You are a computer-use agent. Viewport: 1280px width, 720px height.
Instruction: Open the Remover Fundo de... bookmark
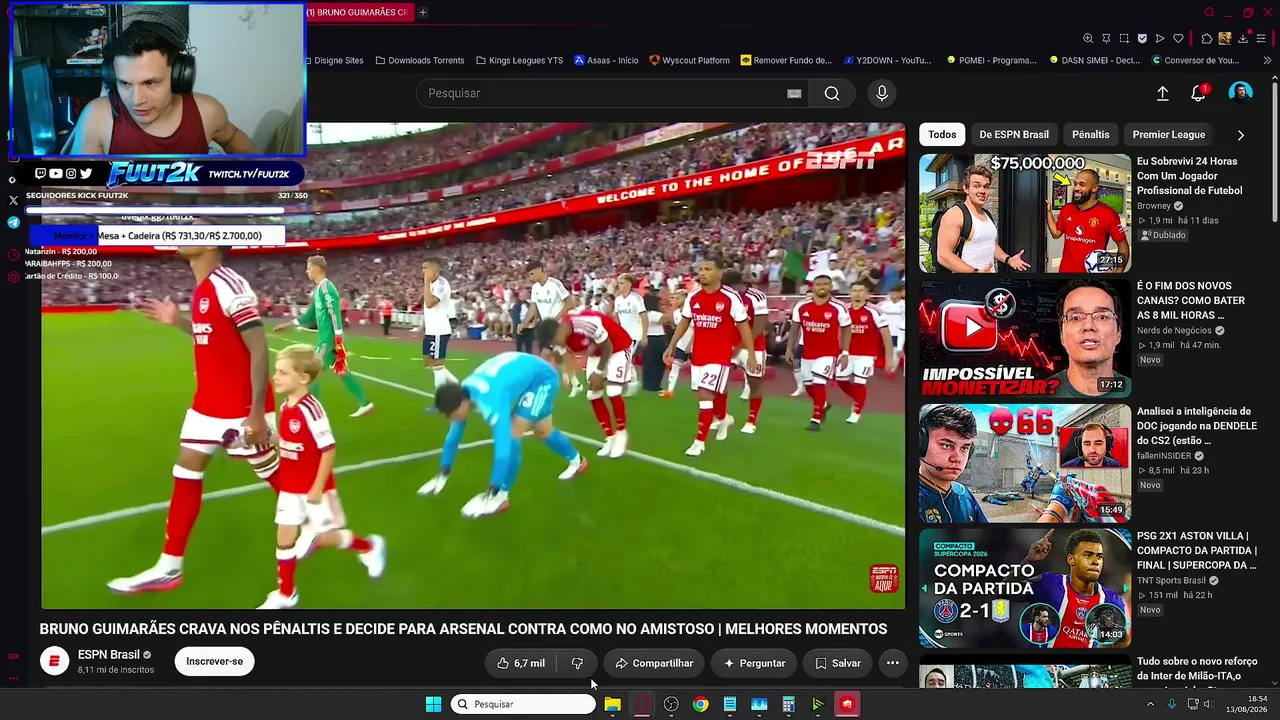tap(786, 60)
